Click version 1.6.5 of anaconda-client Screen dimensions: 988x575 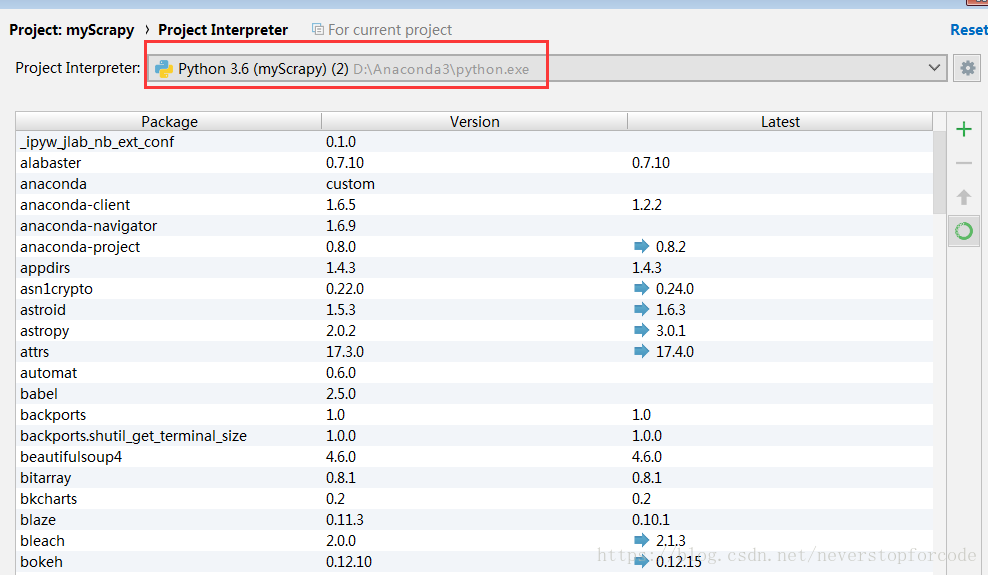341,205
